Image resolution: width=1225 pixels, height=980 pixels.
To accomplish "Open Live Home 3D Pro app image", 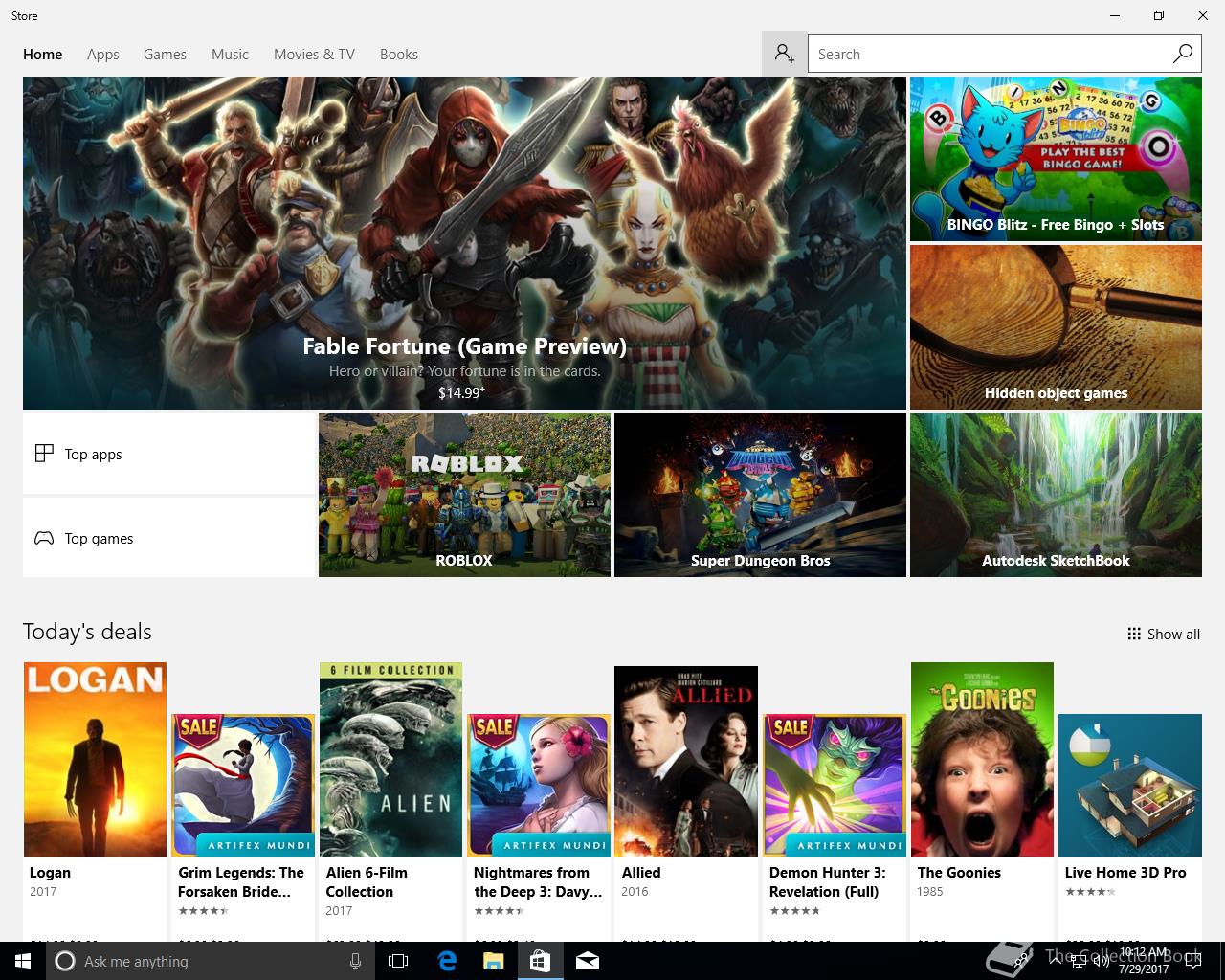I will pos(1129,785).
